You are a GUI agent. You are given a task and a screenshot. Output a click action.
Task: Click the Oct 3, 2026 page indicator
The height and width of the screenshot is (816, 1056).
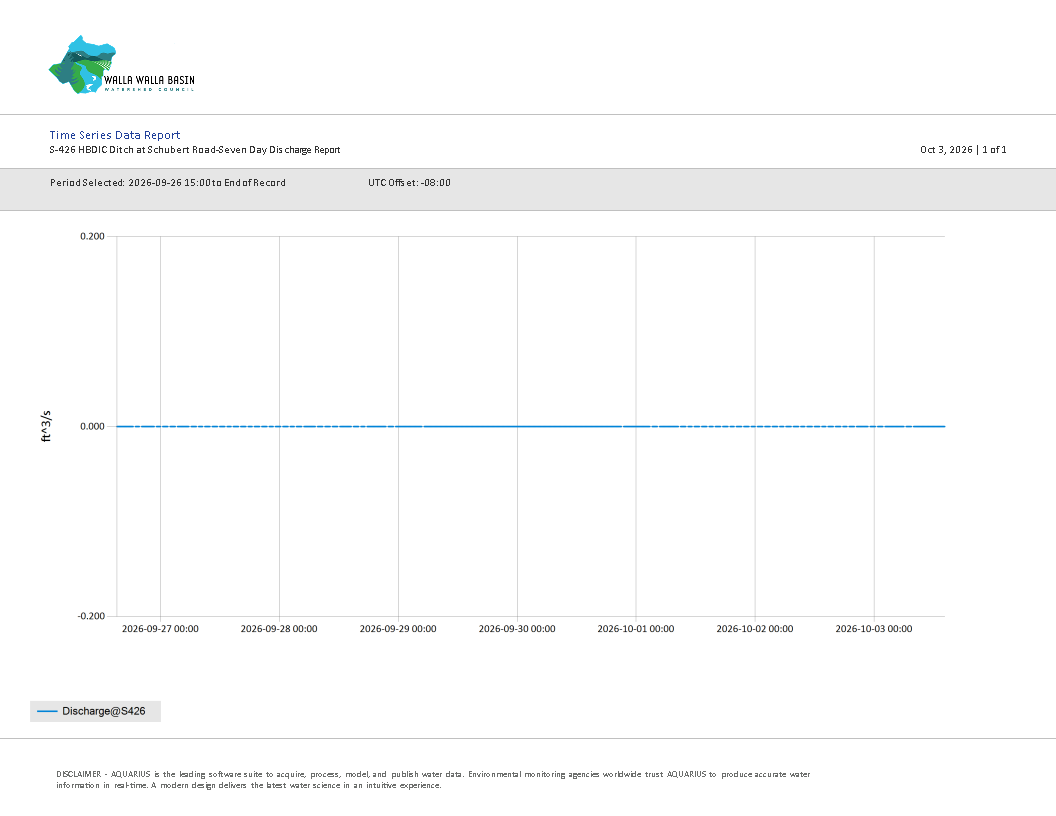tap(963, 149)
